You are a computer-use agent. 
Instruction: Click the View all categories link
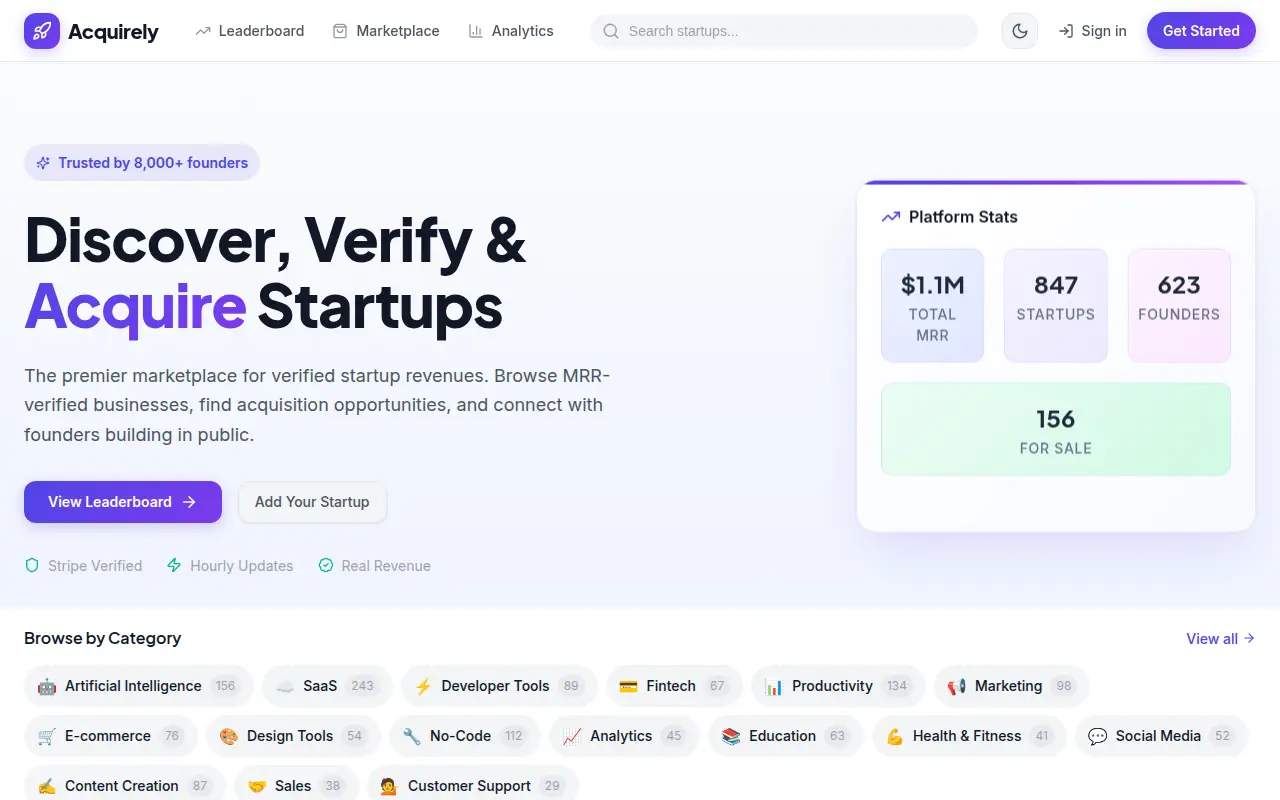tap(1220, 639)
